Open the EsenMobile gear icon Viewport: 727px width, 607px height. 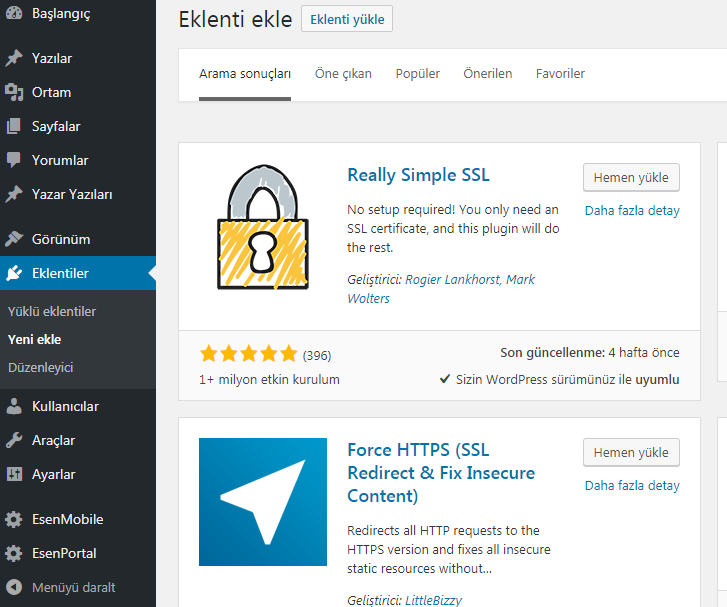click(x=14, y=519)
